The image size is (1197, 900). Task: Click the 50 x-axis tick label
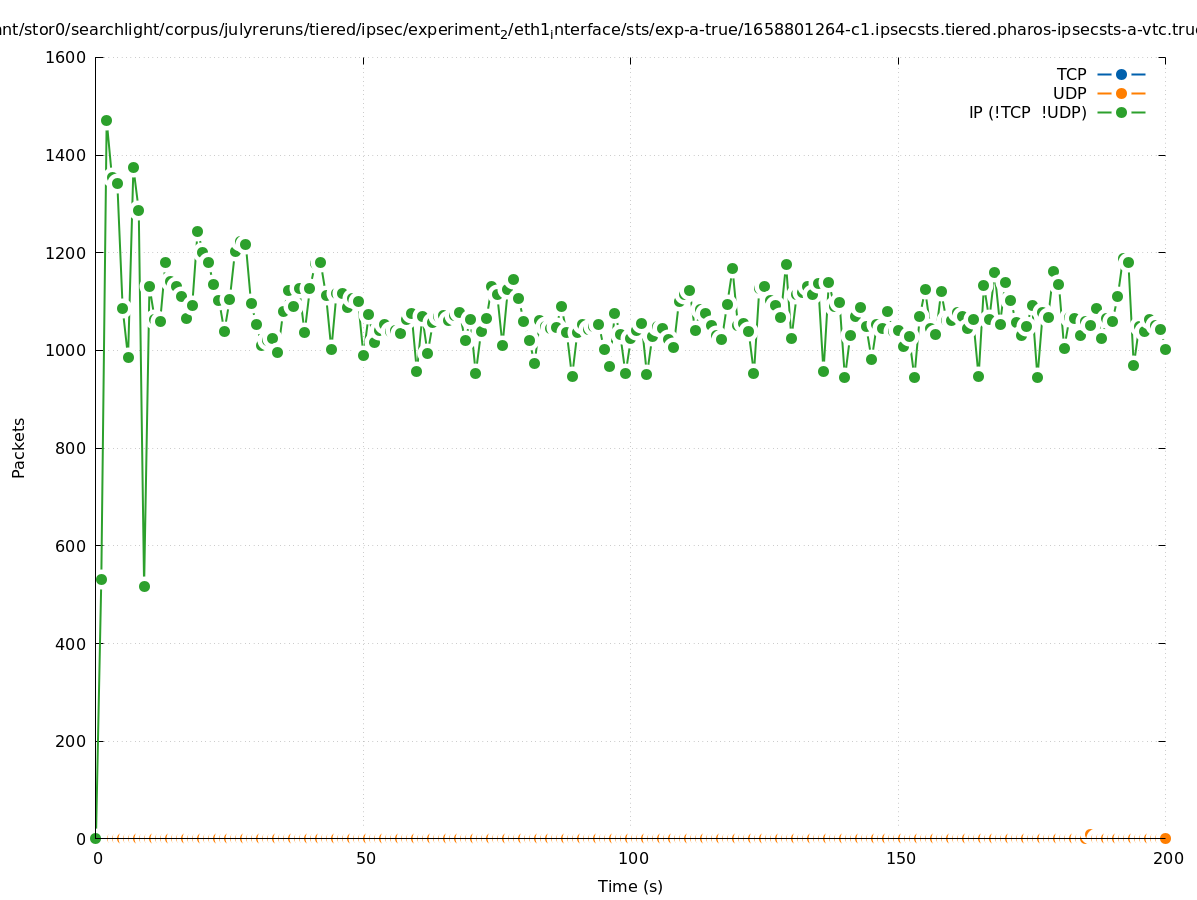[x=366, y=858]
